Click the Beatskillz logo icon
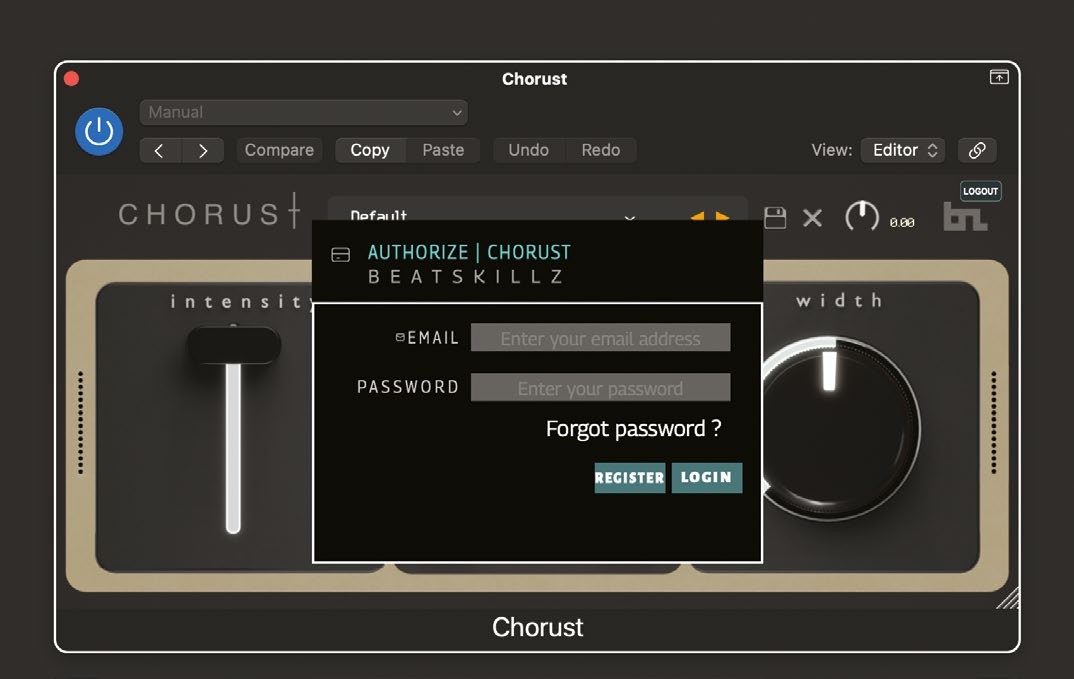 point(966,217)
